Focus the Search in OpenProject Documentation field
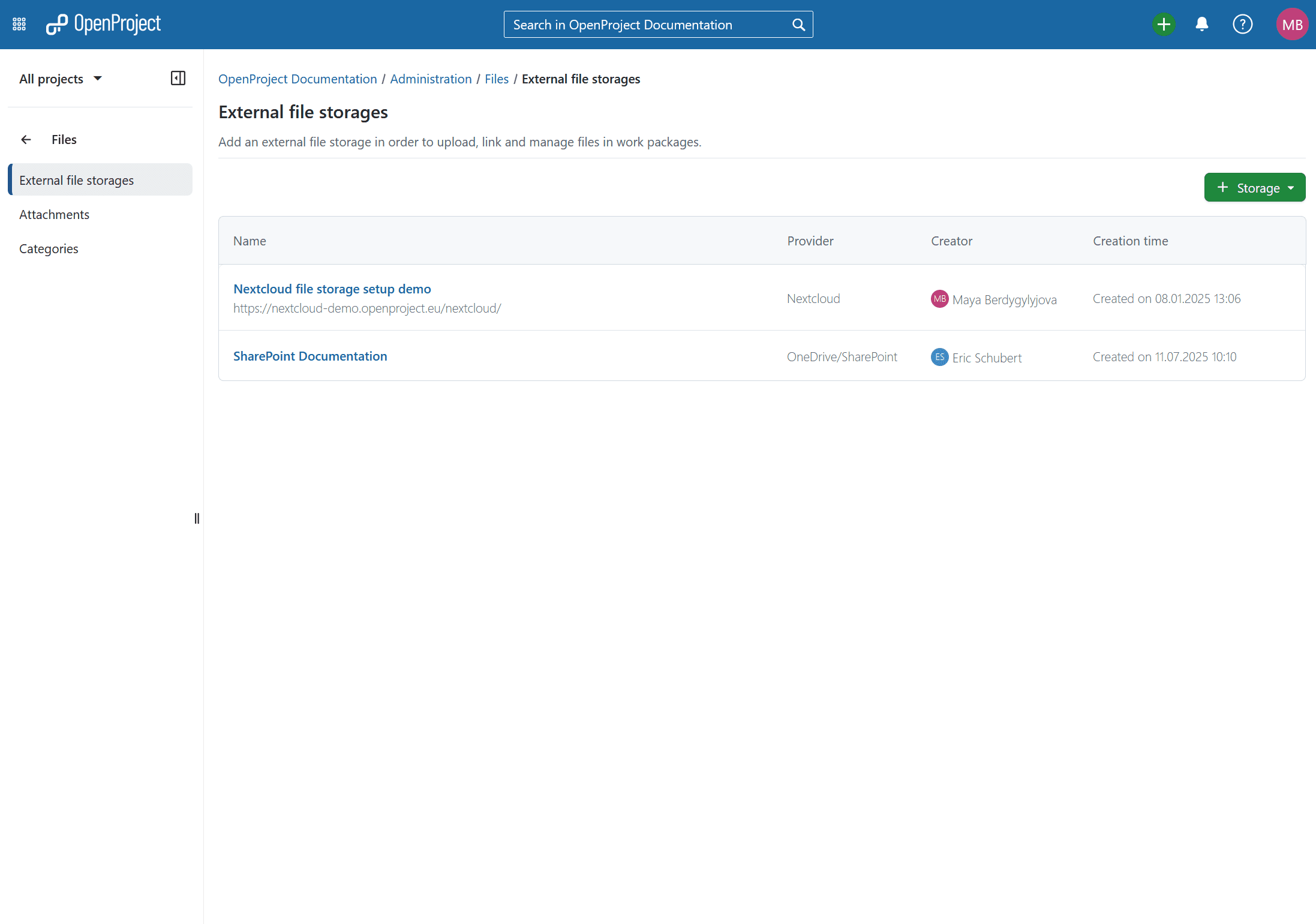The image size is (1316, 924). pos(648,25)
